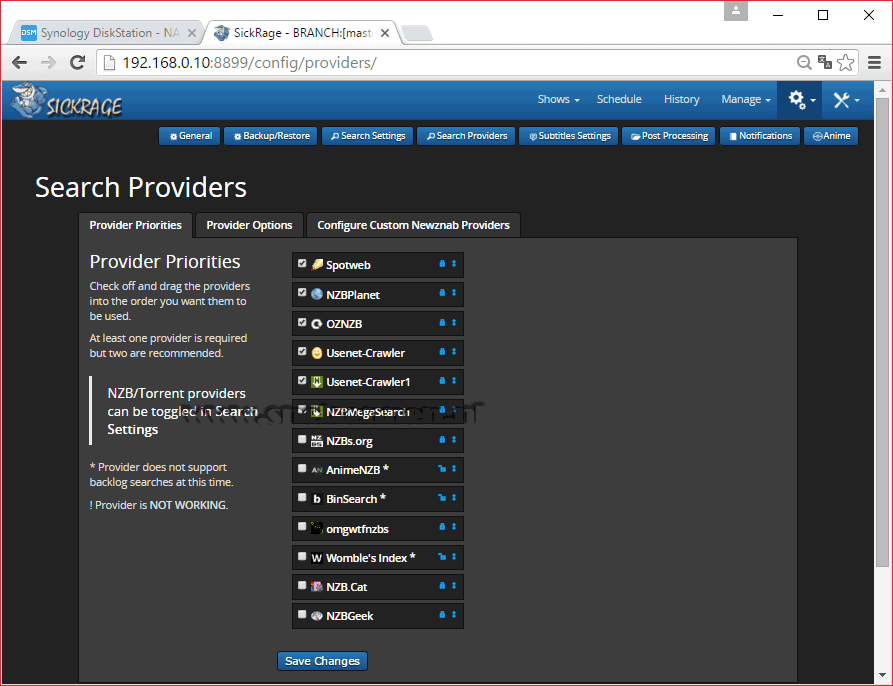The height and width of the screenshot is (686, 893).
Task: Expand the Shows dropdown menu
Action: click(558, 99)
